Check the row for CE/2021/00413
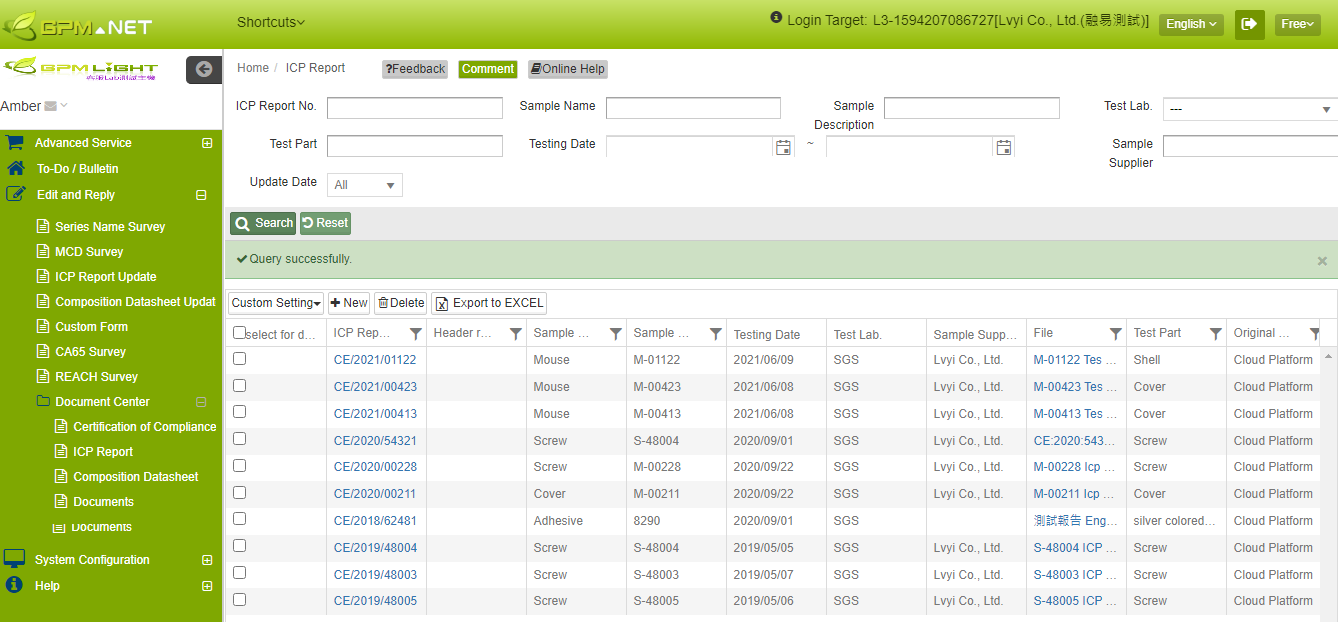The height and width of the screenshot is (622, 1338). pyautogui.click(x=239, y=412)
